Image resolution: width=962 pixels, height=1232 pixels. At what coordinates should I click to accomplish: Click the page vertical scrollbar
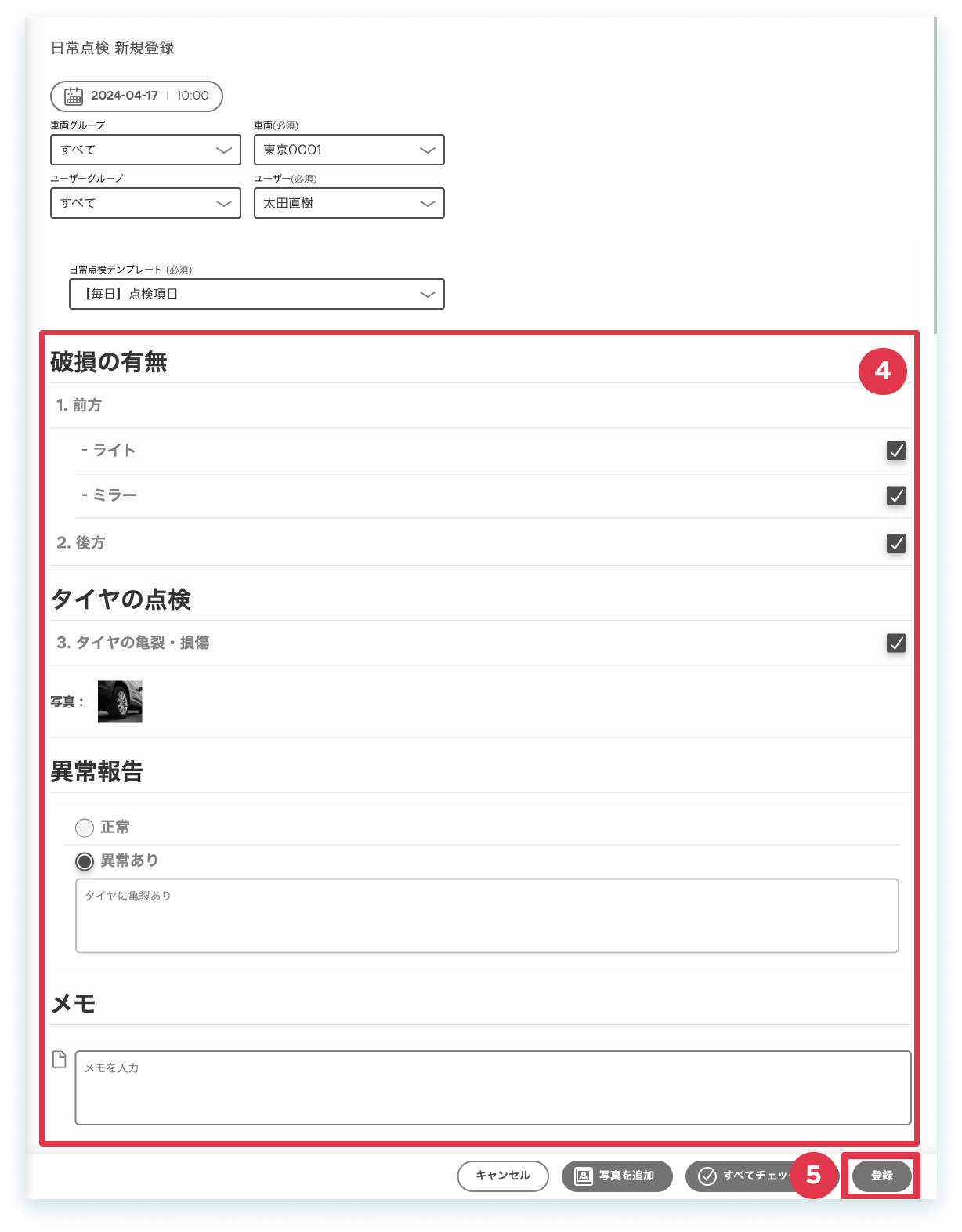click(935, 176)
